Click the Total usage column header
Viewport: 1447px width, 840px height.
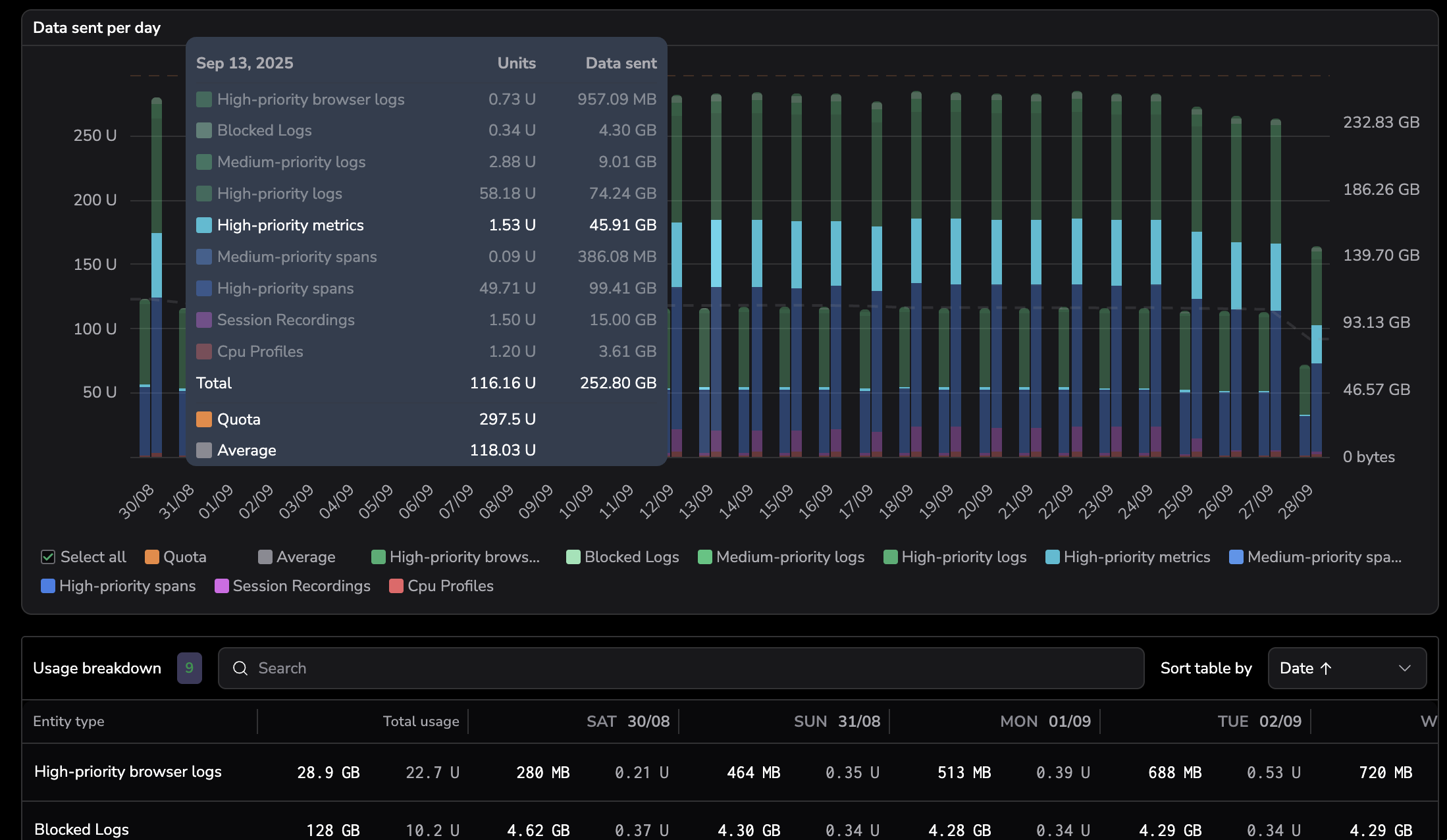[x=421, y=722]
